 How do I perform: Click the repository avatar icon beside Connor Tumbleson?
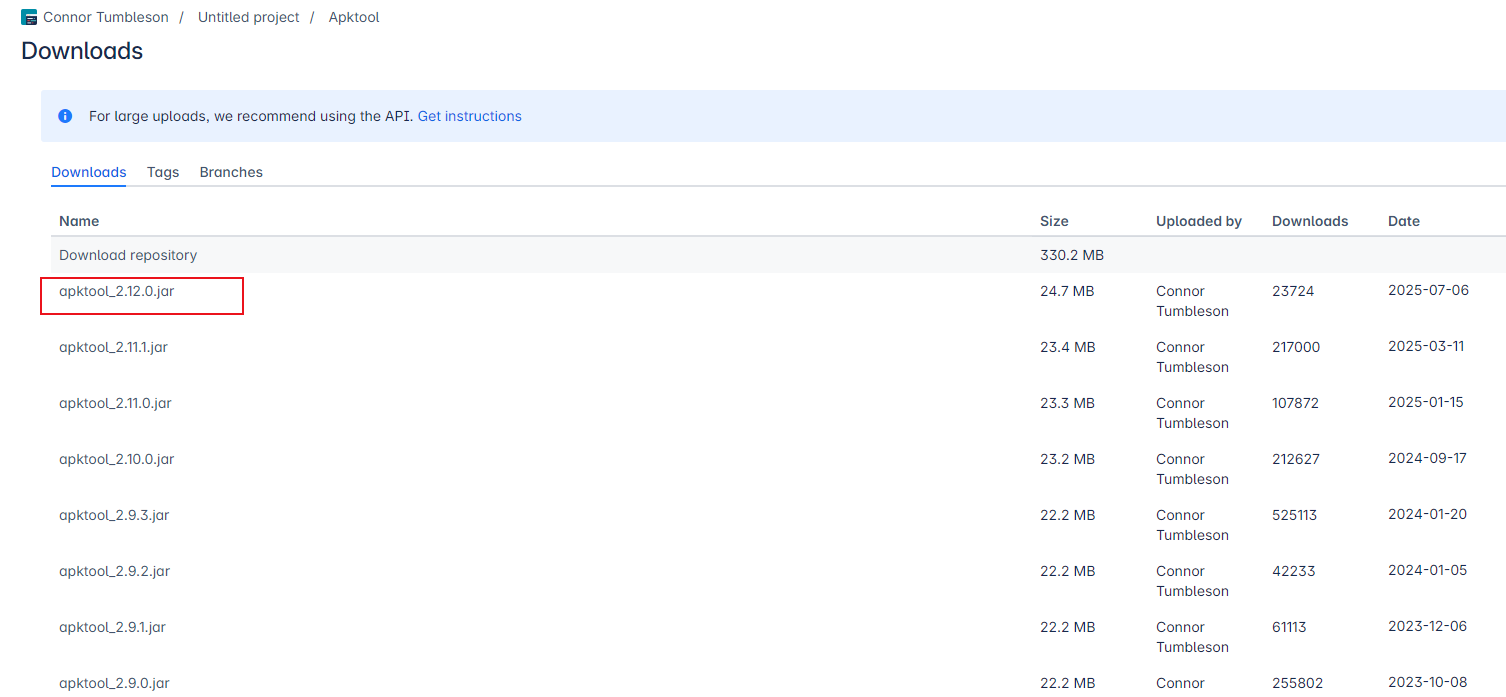29,17
